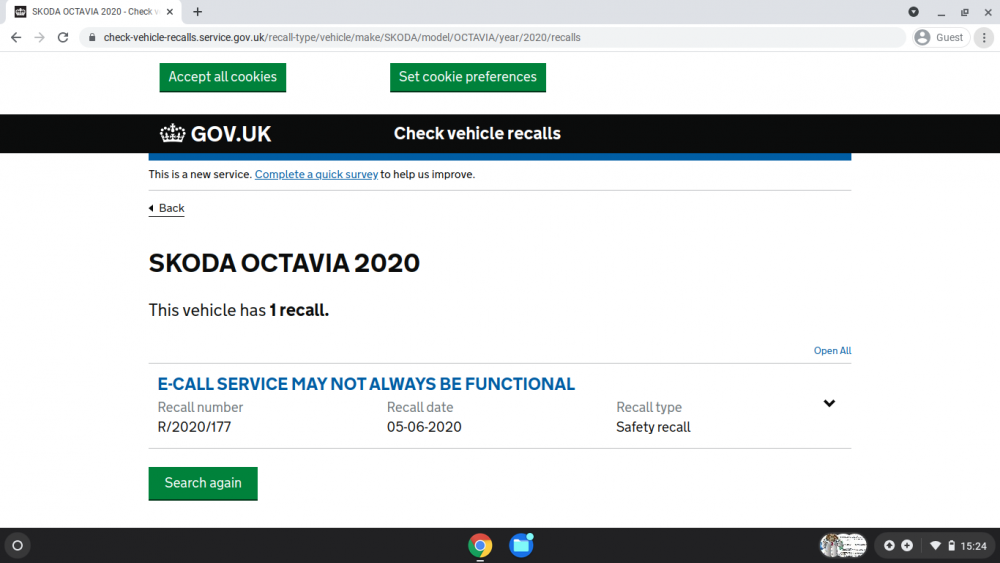
Task: Click the SKODA OCTAVIA 2020 page heading
Action: [284, 263]
